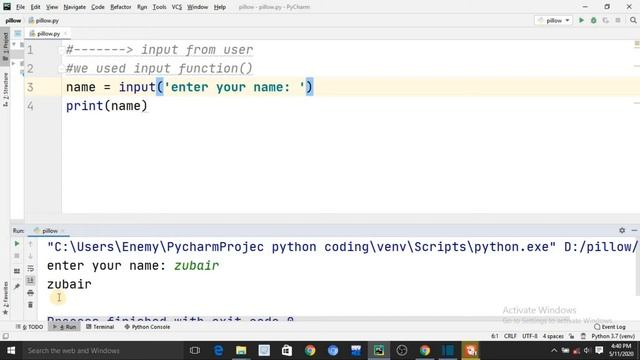
Task: Hide the Run panel with minimize icon
Action: point(634,231)
